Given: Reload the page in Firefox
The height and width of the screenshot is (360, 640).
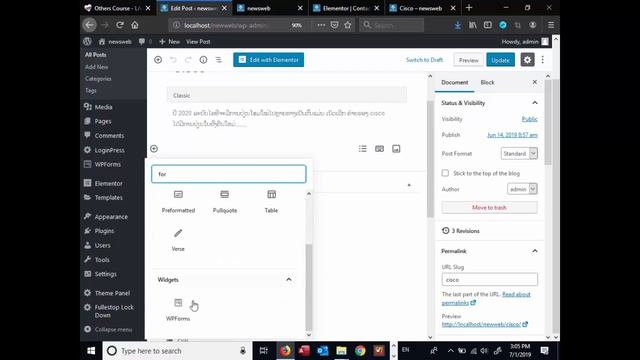Looking at the screenshot, I should click(120, 25).
